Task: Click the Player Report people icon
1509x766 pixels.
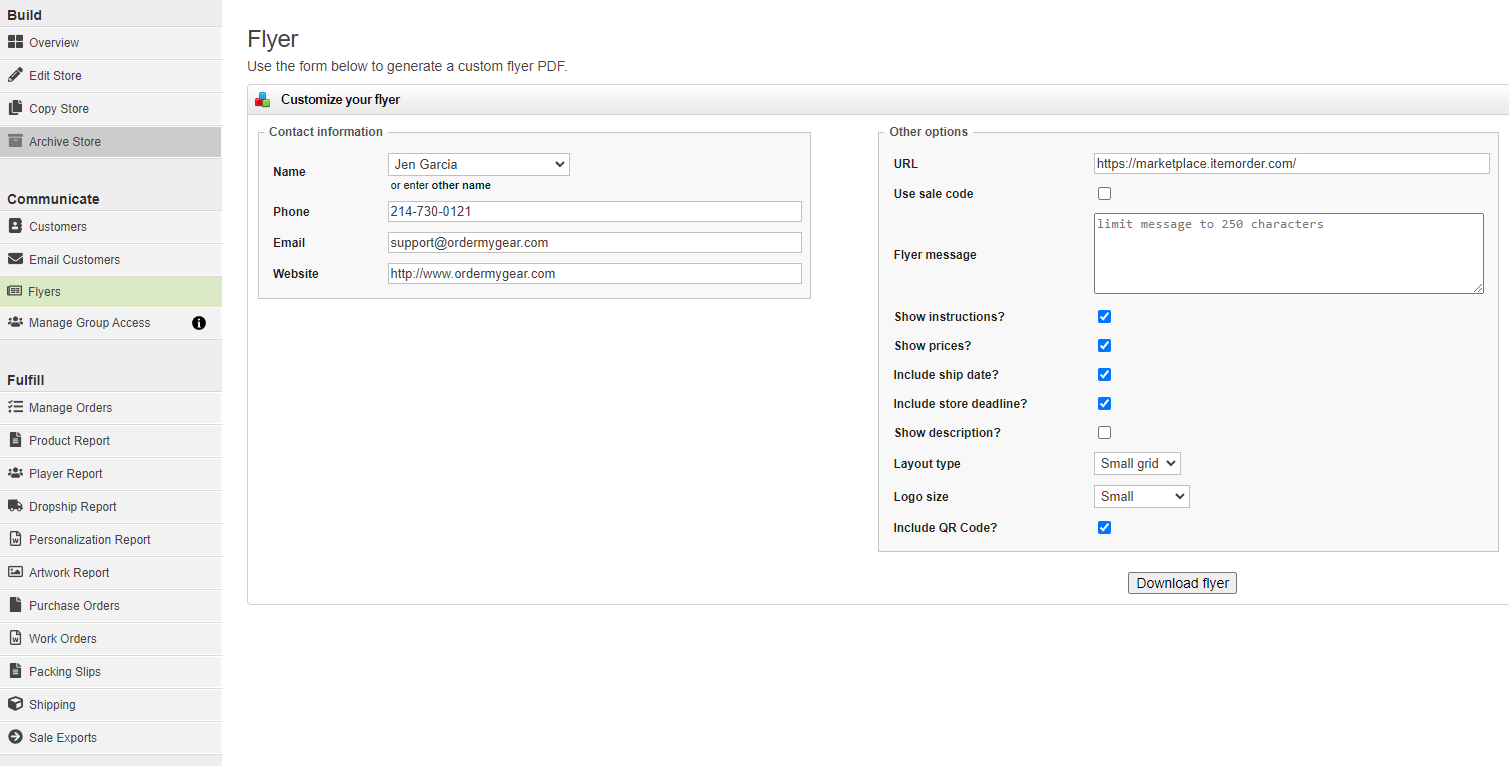Action: coord(15,473)
